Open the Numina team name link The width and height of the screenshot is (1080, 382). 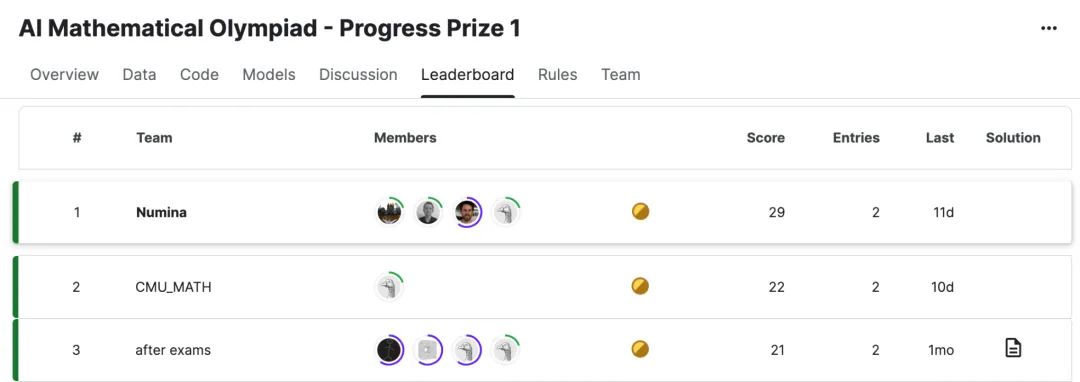pos(161,212)
